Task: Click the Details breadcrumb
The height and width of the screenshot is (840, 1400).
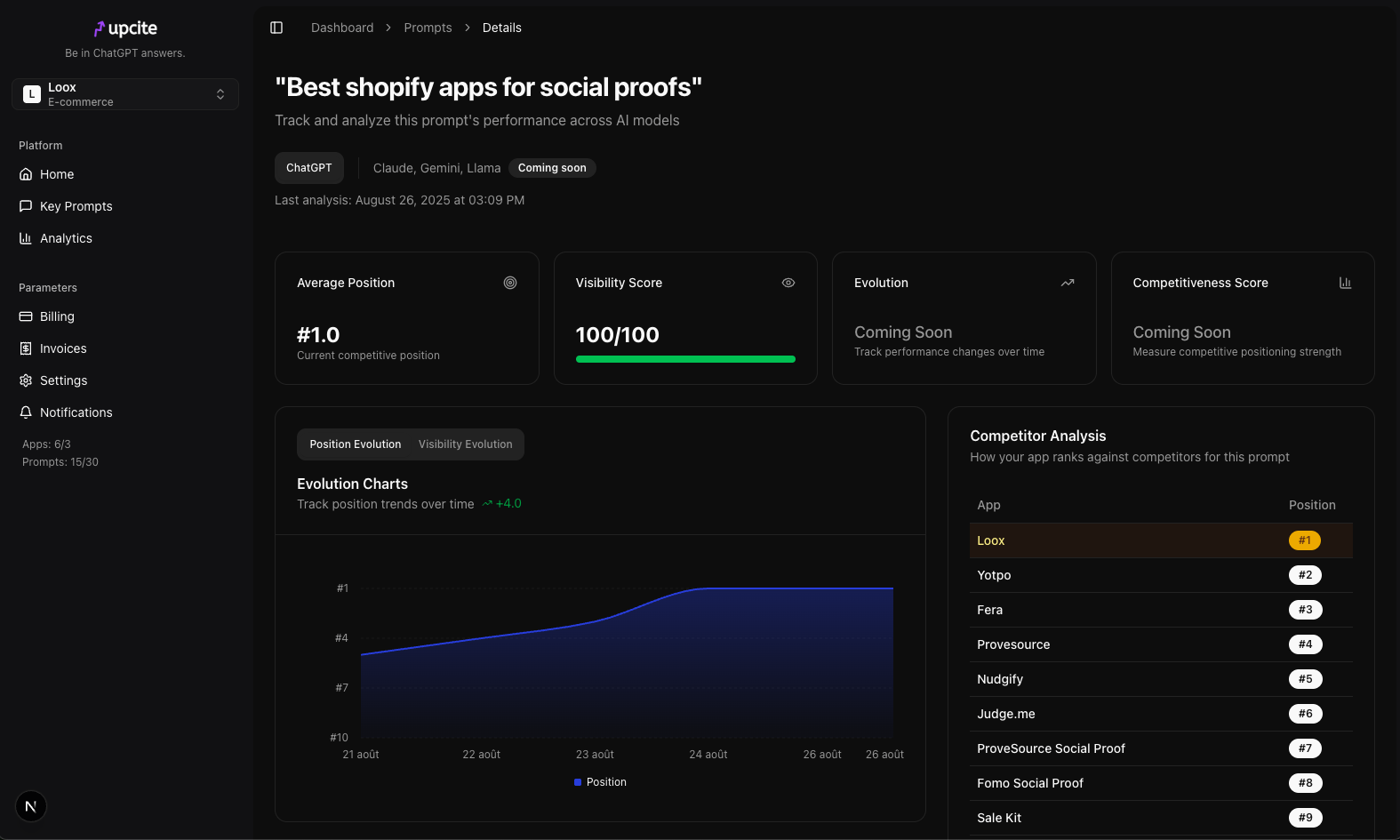Action: (x=502, y=28)
